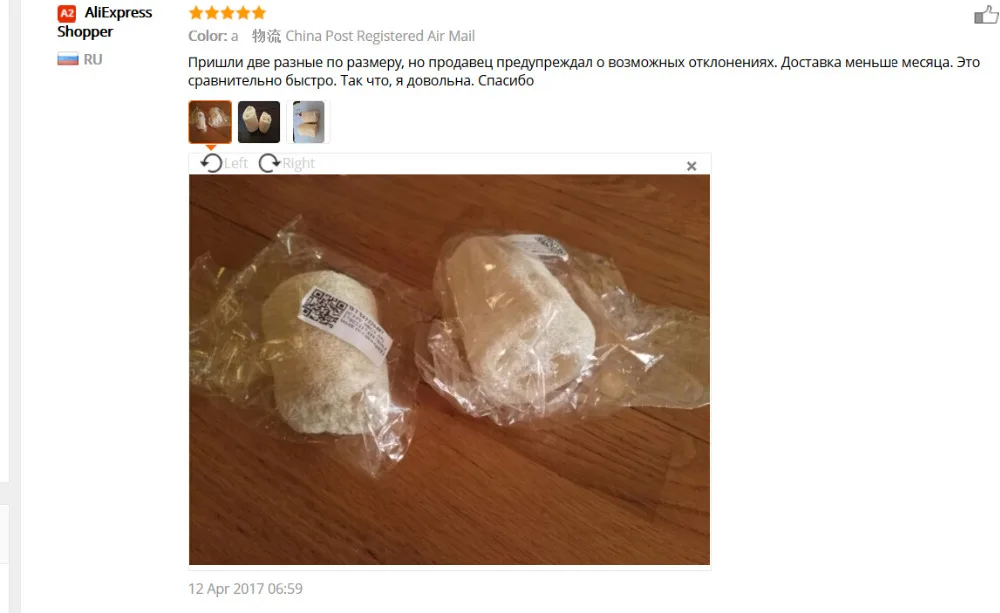Click the five-star rating icons
This screenshot has width=1000, height=613.
(227, 12)
